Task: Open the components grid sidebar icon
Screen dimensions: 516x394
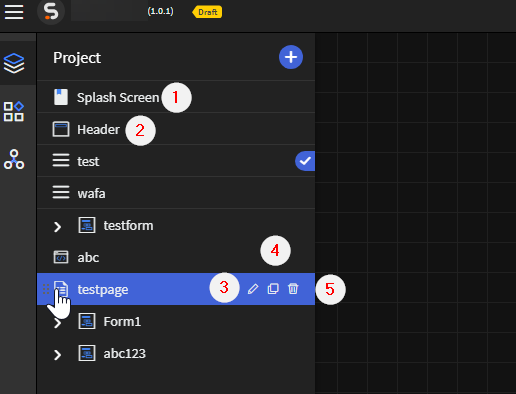Action: (x=14, y=111)
